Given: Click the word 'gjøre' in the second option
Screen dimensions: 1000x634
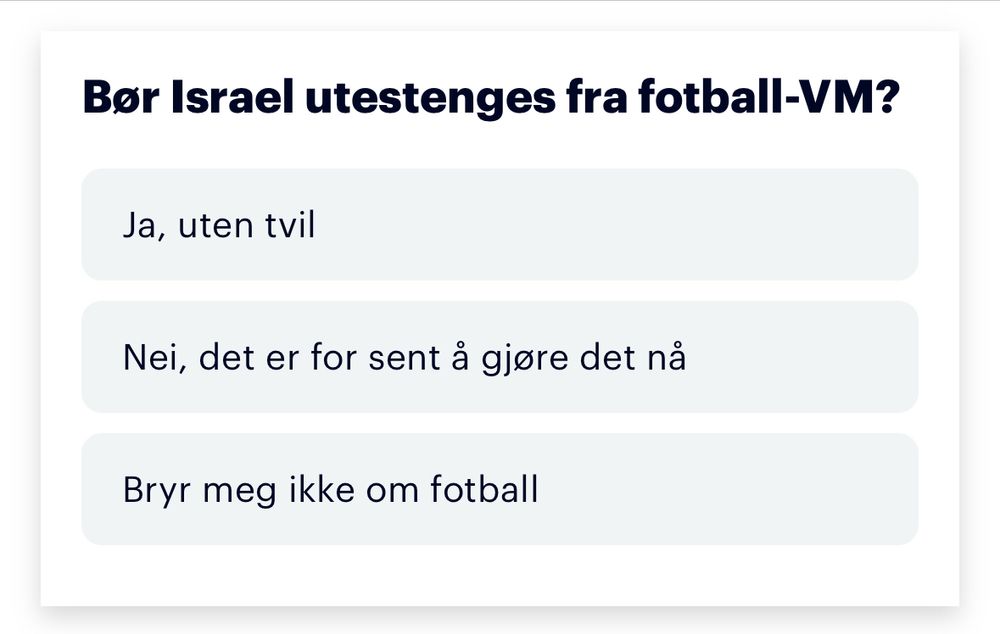Looking at the screenshot, I should (x=524, y=358).
